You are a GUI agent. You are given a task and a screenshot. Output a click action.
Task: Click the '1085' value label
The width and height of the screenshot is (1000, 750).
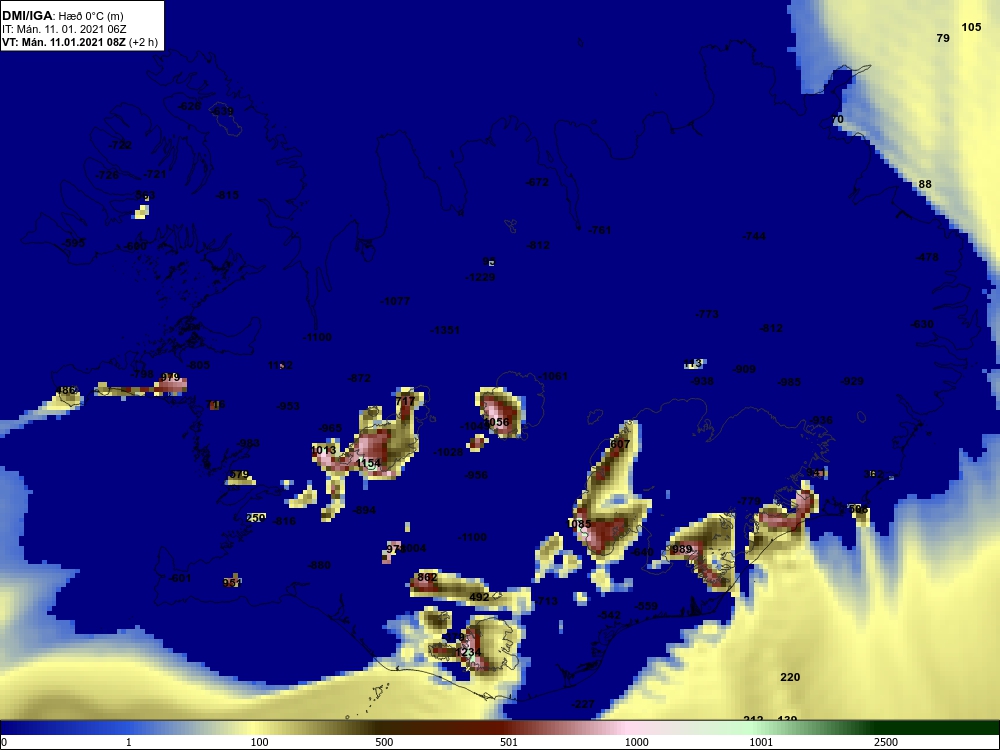579,524
